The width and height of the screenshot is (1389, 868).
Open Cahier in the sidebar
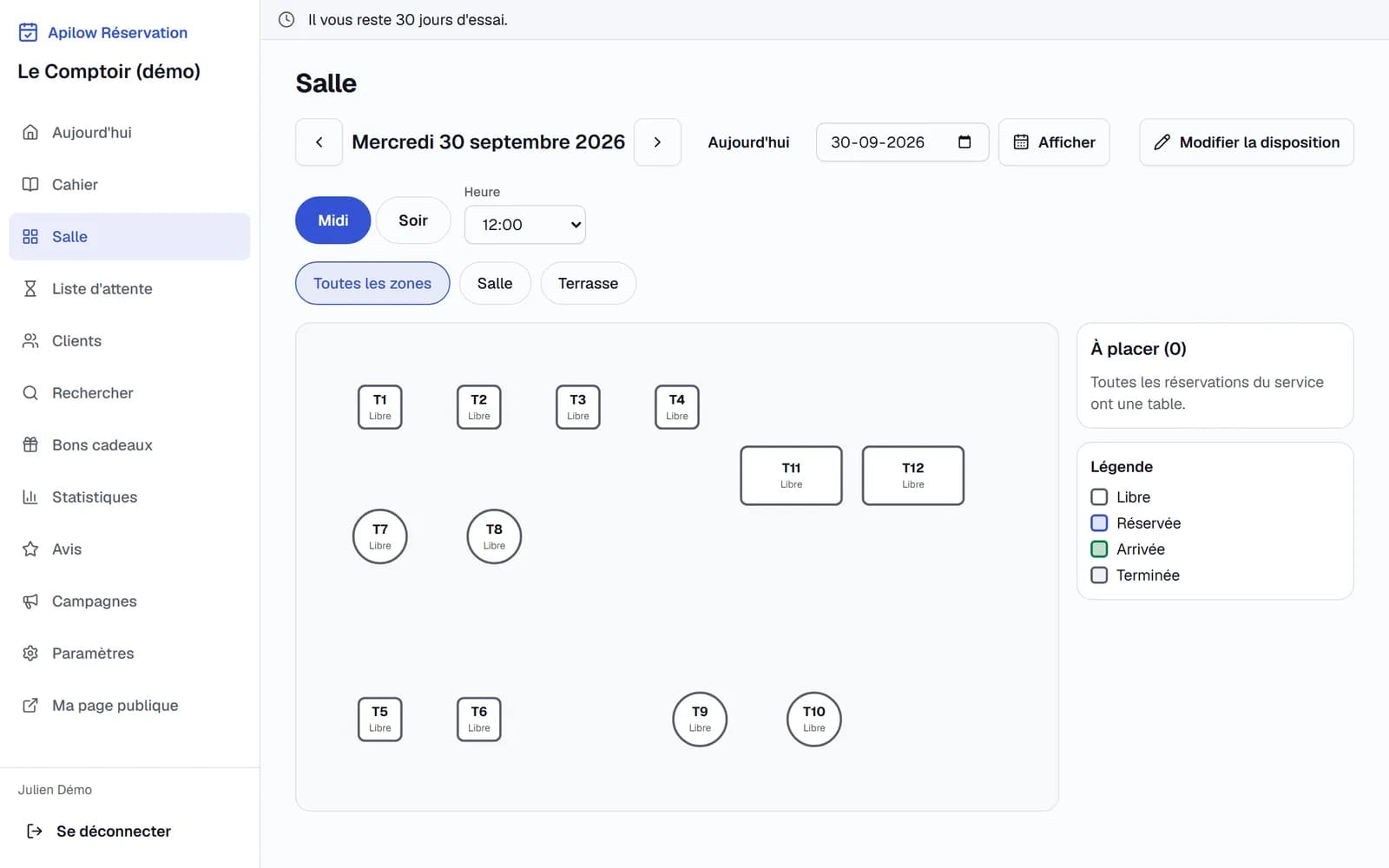129,184
